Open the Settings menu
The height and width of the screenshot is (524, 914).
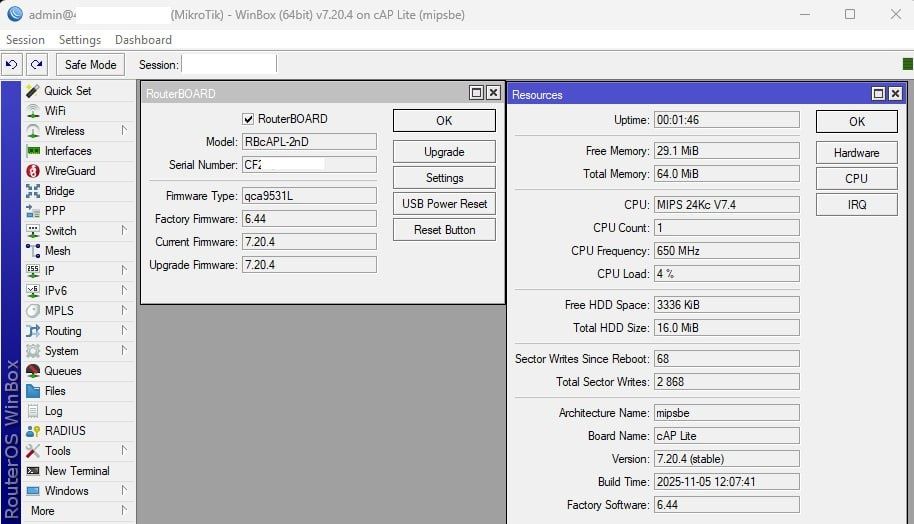pos(80,40)
